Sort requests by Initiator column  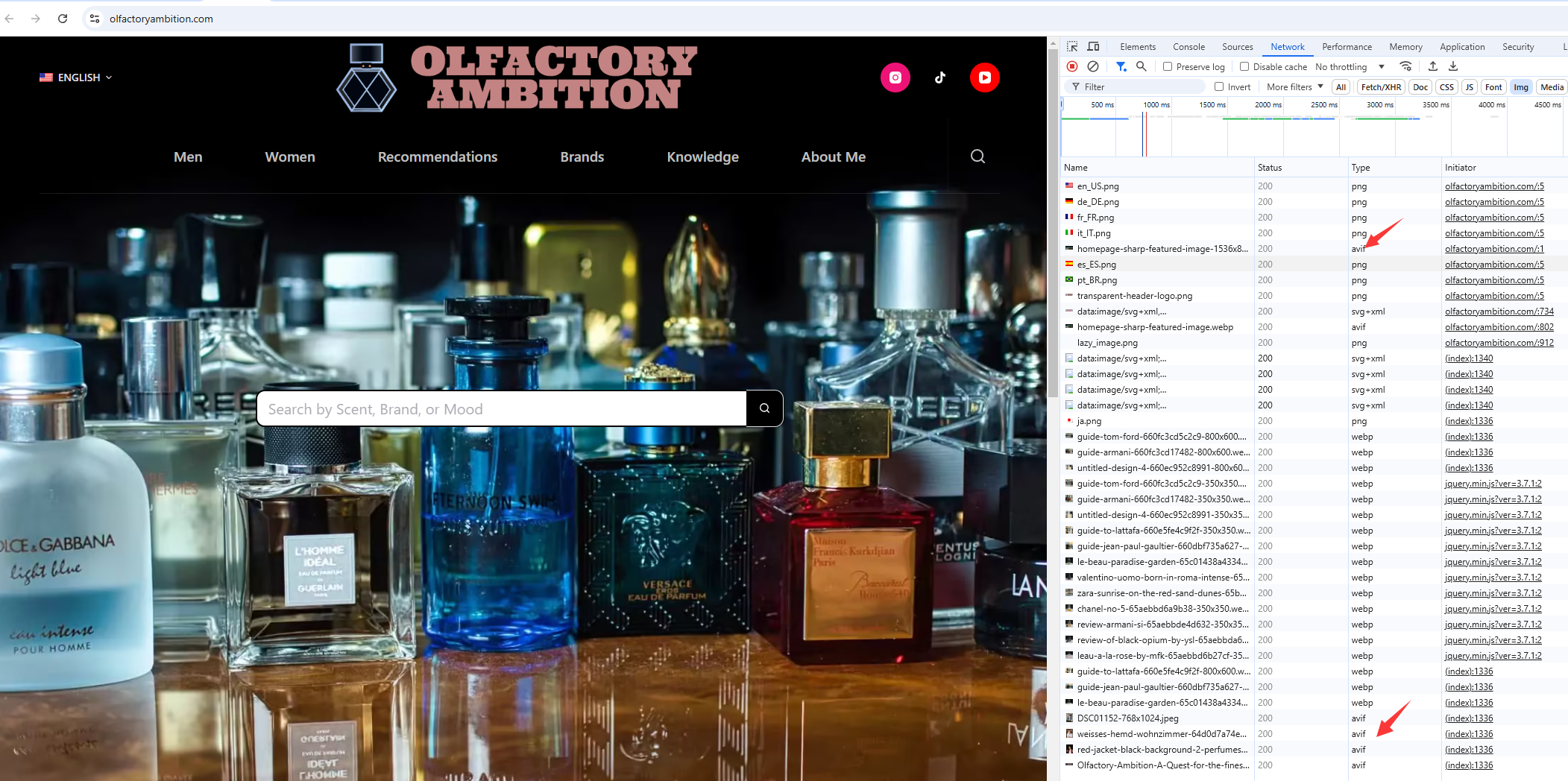(x=1505, y=168)
